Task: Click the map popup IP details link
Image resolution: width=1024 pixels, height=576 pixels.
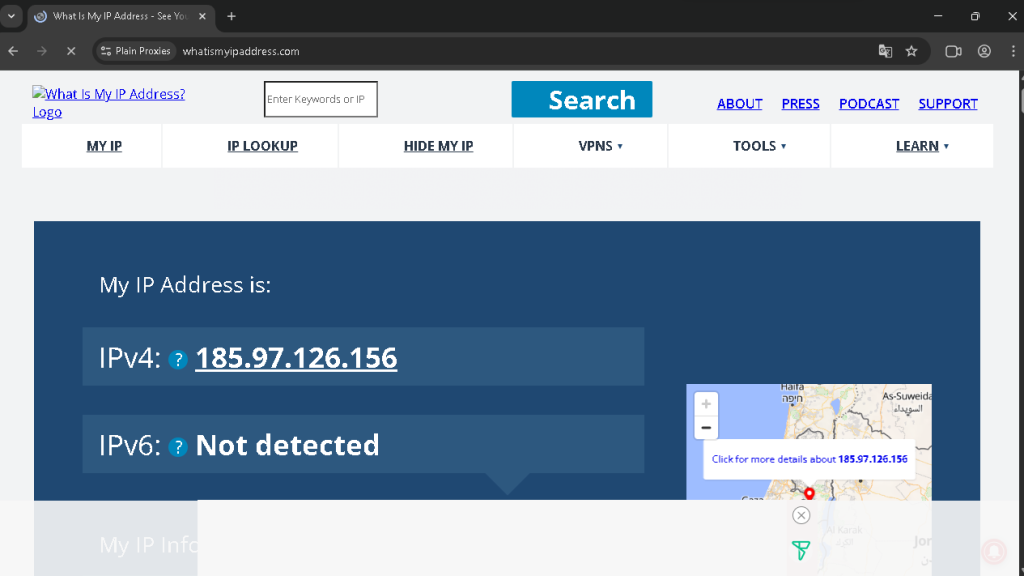Action: pos(810,459)
